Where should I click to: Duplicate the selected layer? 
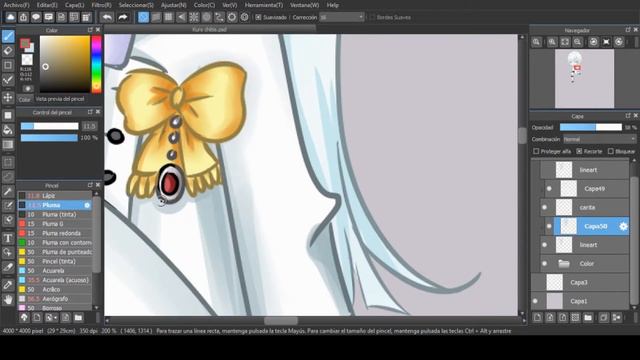(x=604, y=317)
